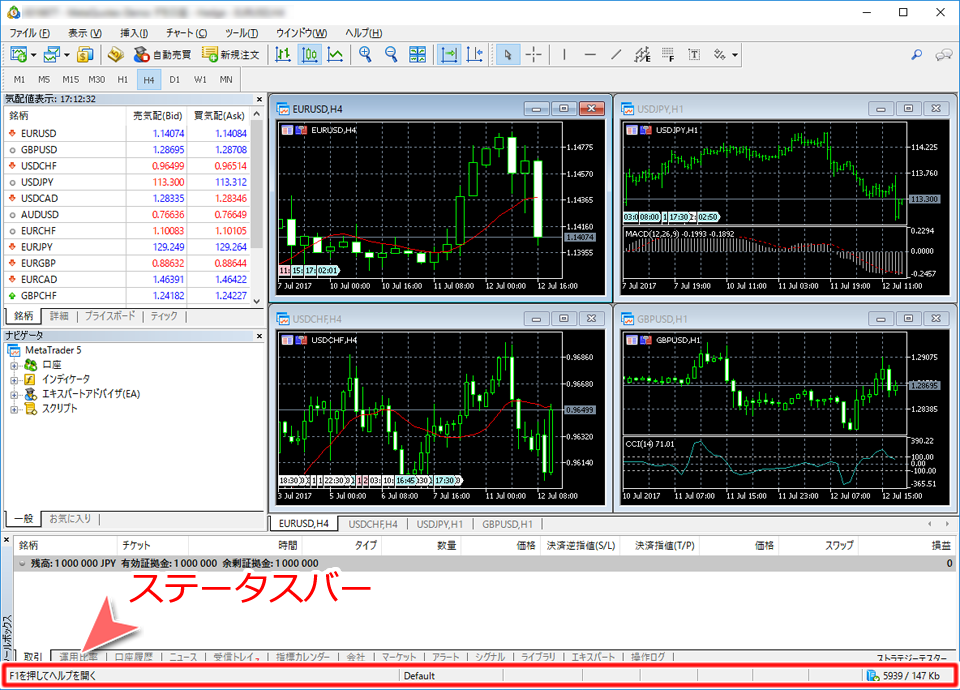Image resolution: width=960 pixels, height=690 pixels.
Task: Select the text label tool
Action: coord(694,54)
